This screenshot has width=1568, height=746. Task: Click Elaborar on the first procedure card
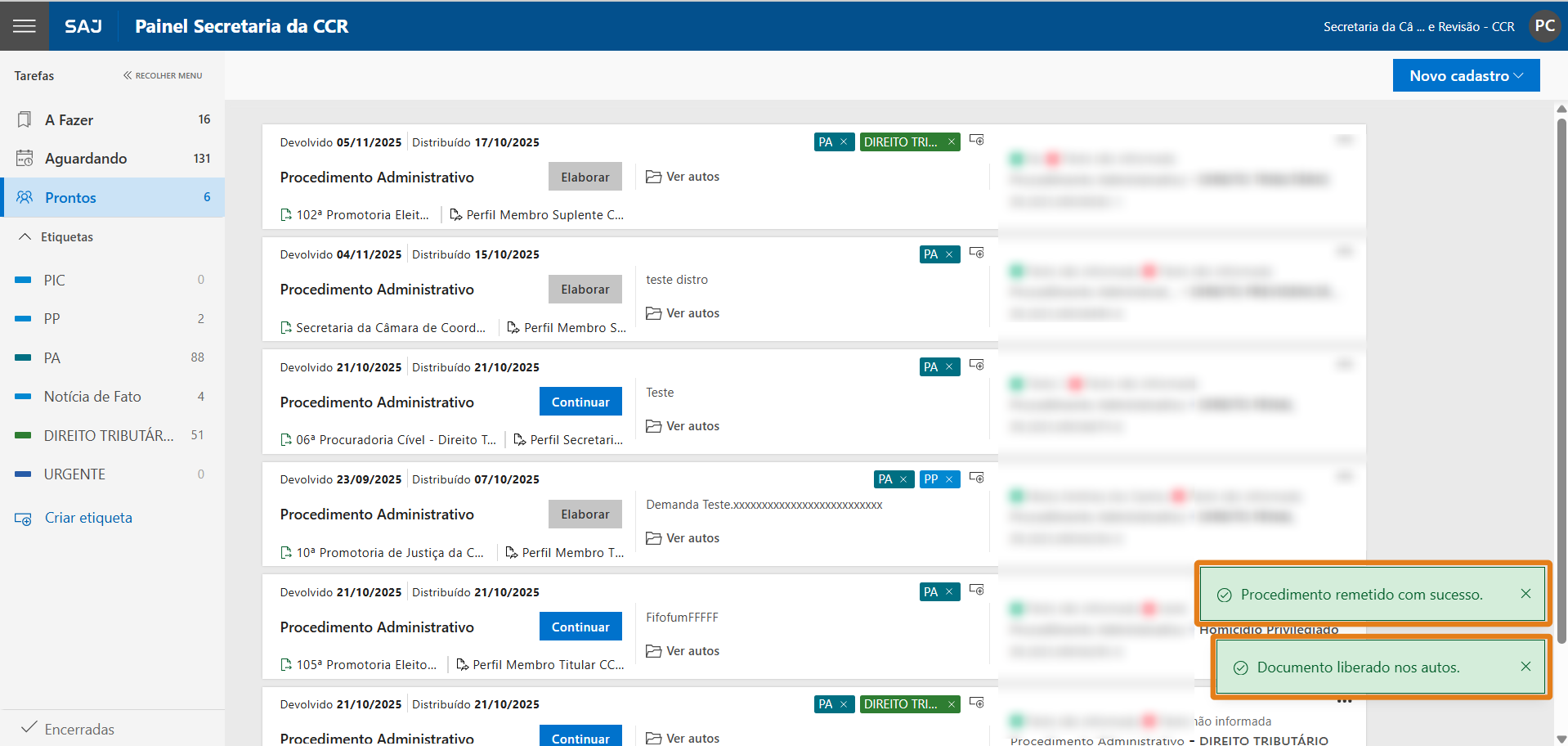(x=585, y=177)
